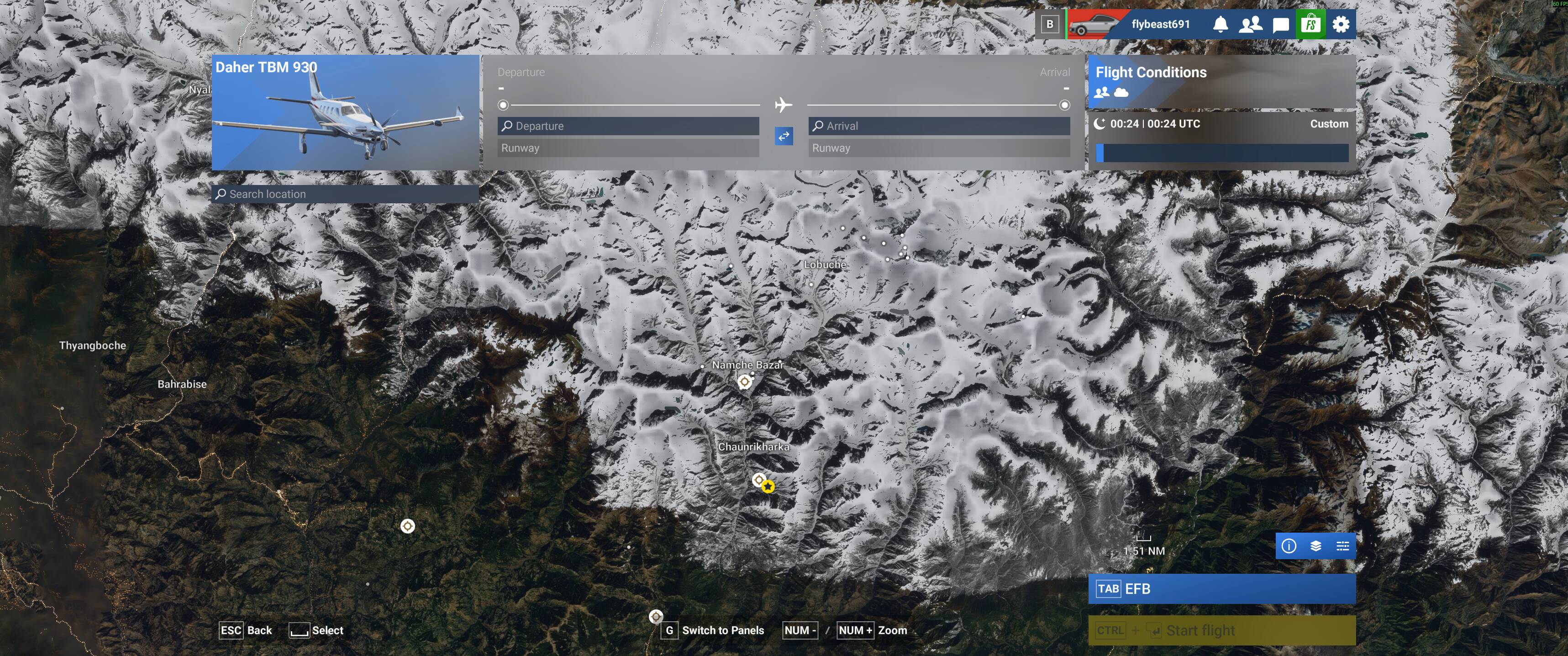
Task: Open the notifications bell
Action: [1220, 24]
